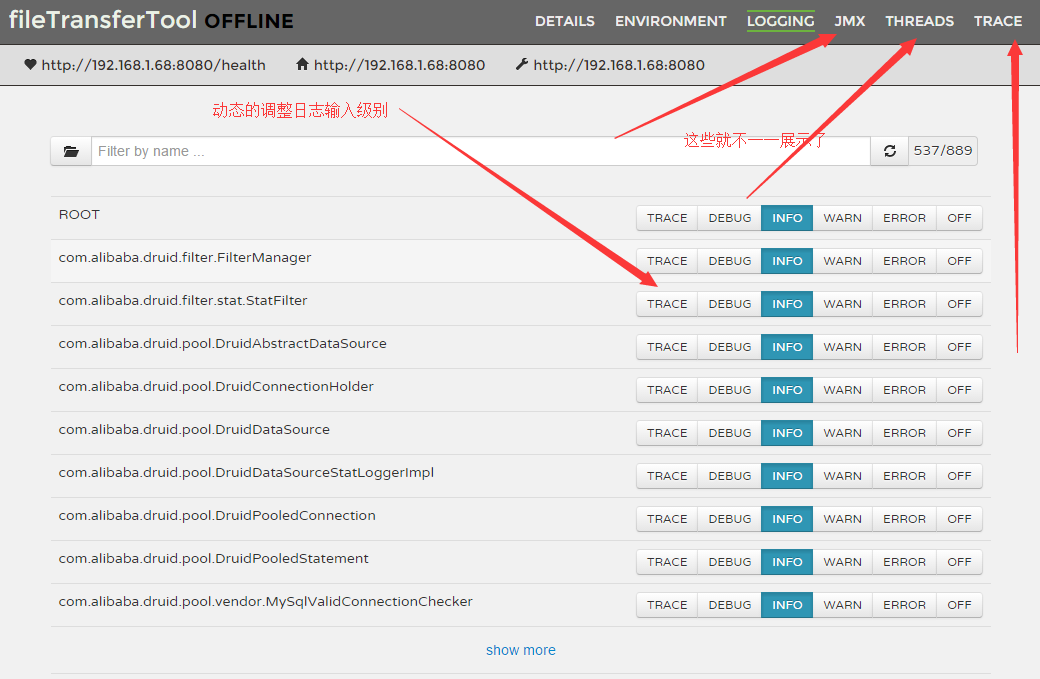The image size is (1040, 679).
Task: Click the ROOT logger name
Action: [79, 215]
